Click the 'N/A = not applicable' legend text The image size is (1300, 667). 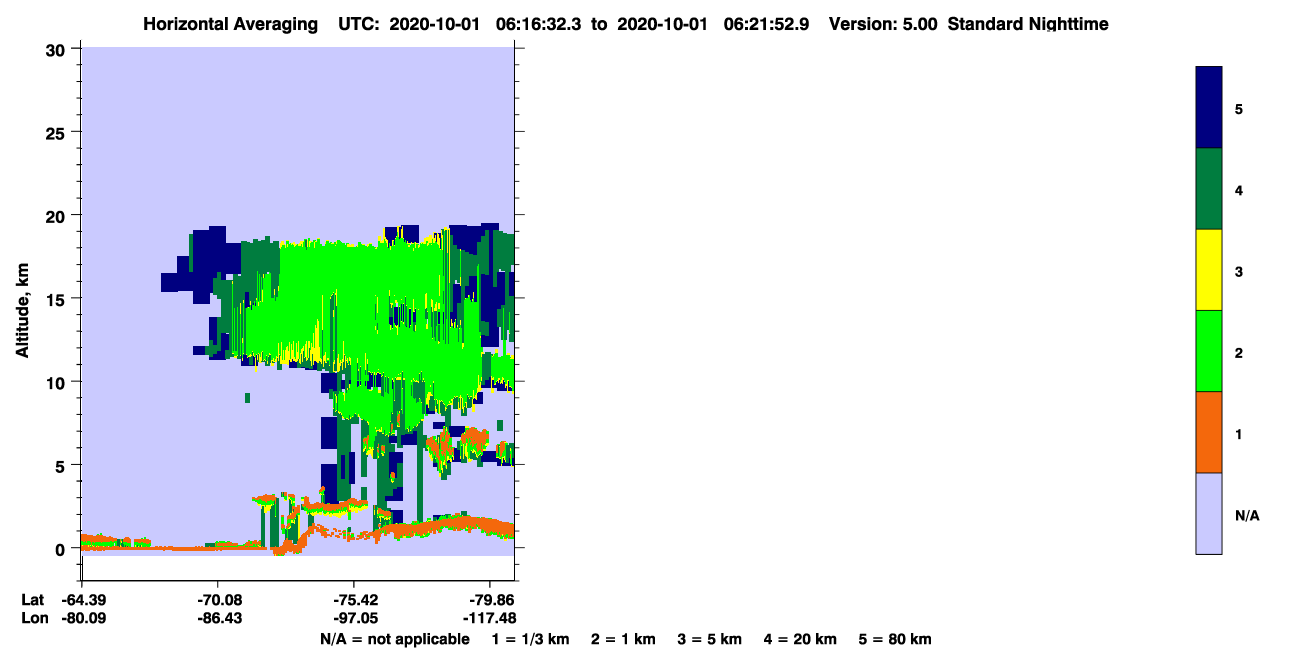tap(394, 639)
